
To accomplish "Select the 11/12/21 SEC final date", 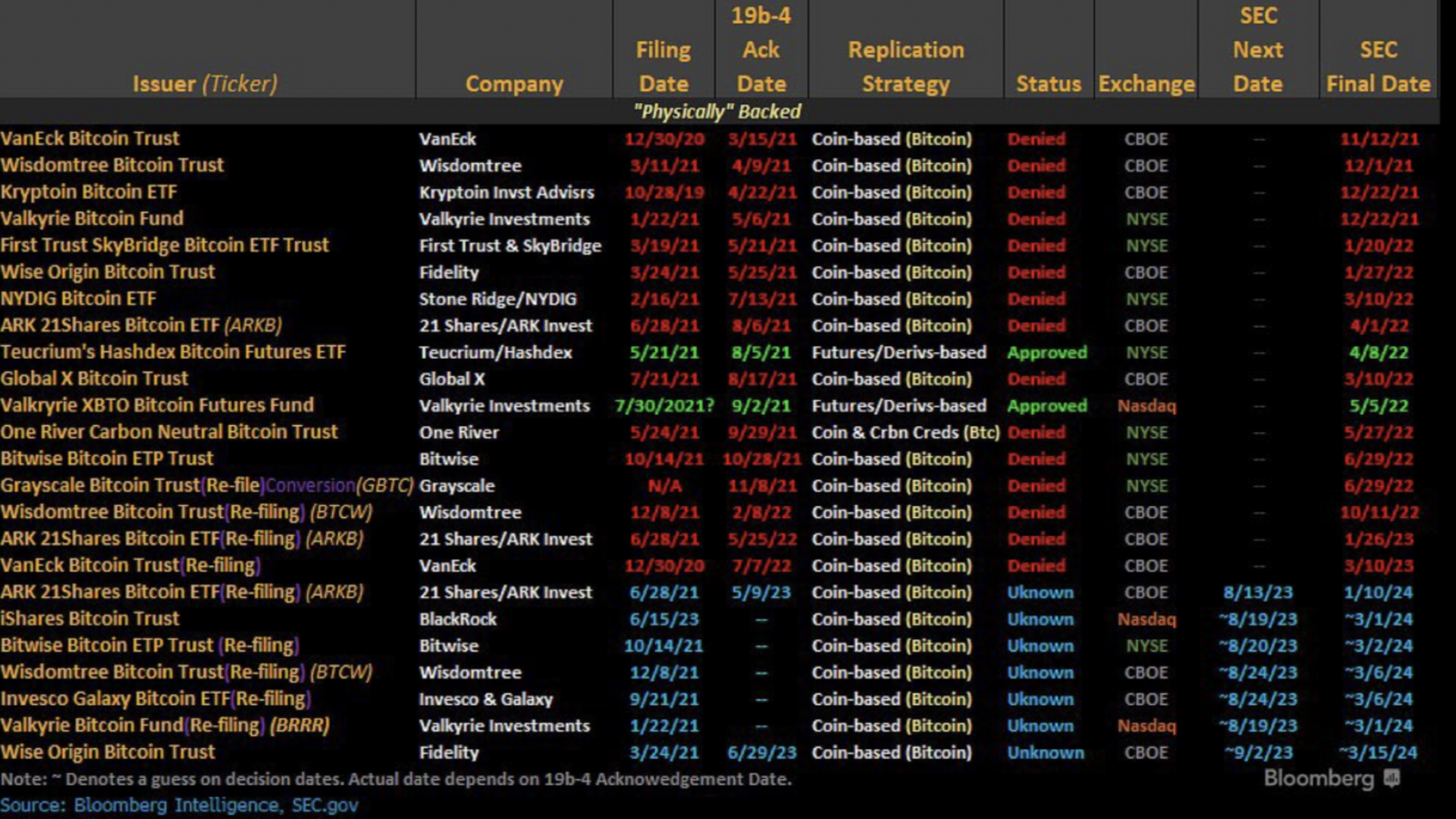I will tap(1379, 139).
